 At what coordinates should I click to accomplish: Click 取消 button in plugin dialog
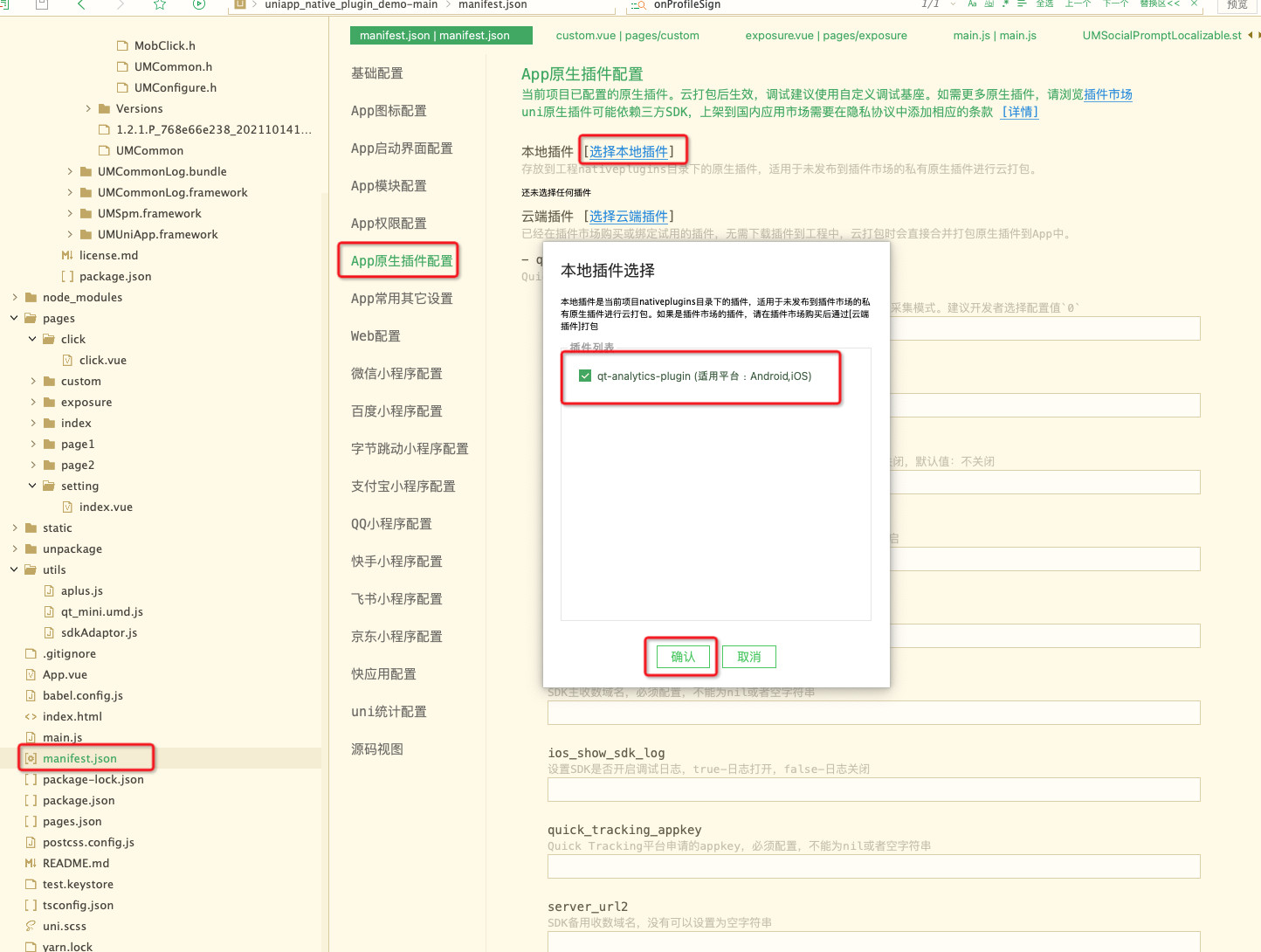point(749,657)
